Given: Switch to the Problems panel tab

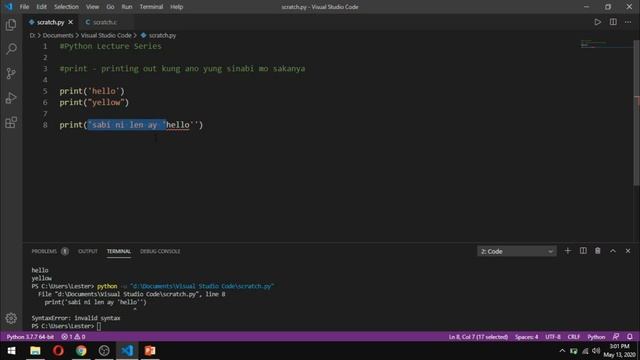Looking at the screenshot, I should (50, 251).
